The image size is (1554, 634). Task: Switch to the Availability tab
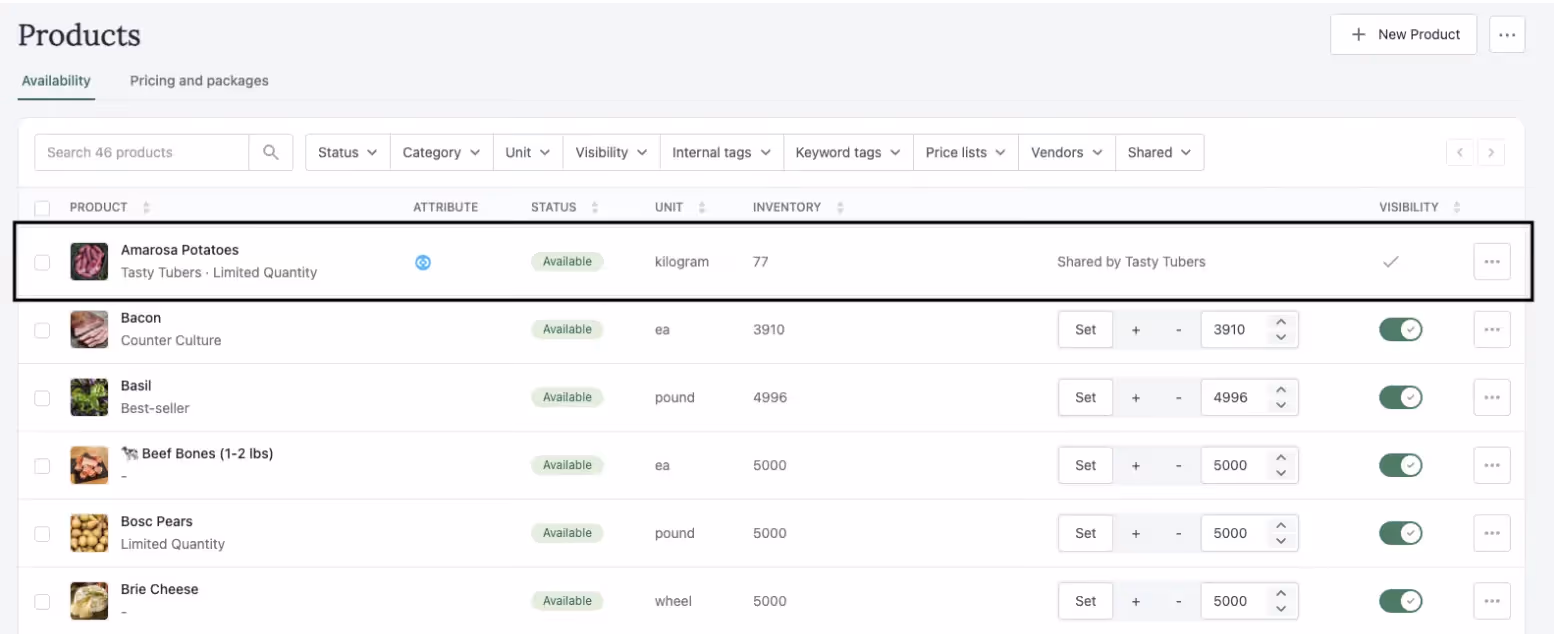click(x=56, y=81)
